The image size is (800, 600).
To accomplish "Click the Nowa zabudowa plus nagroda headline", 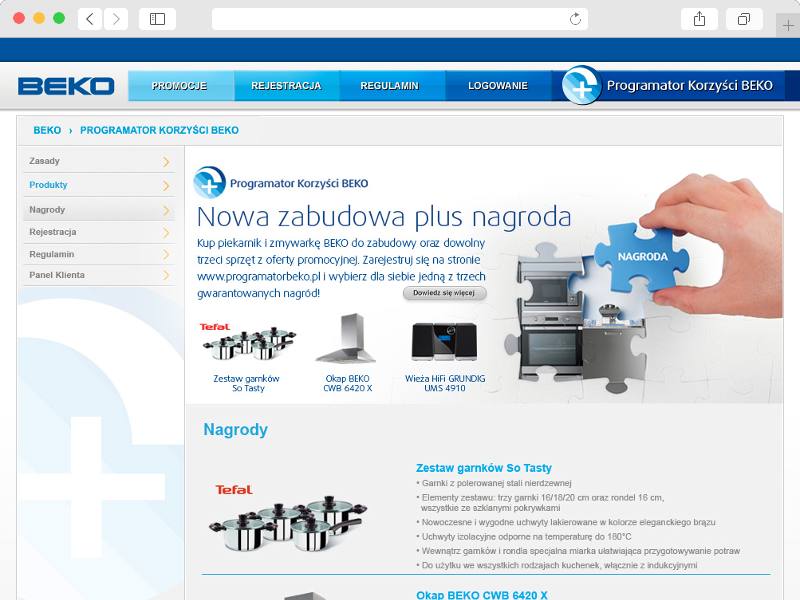I will 384,217.
